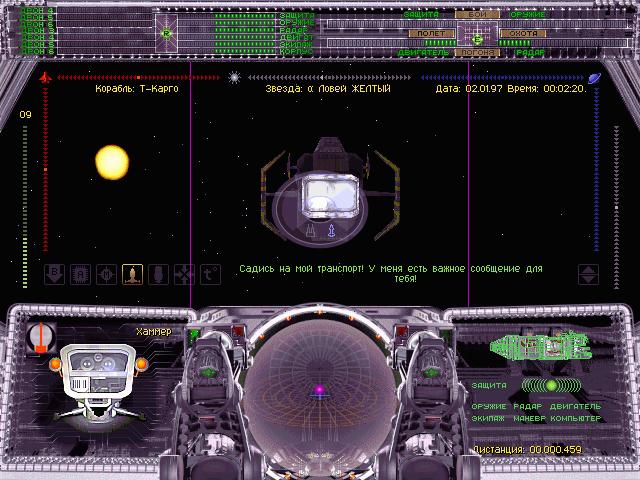Click the red ship icon at top left
The image size is (640, 480).
pos(44,77)
